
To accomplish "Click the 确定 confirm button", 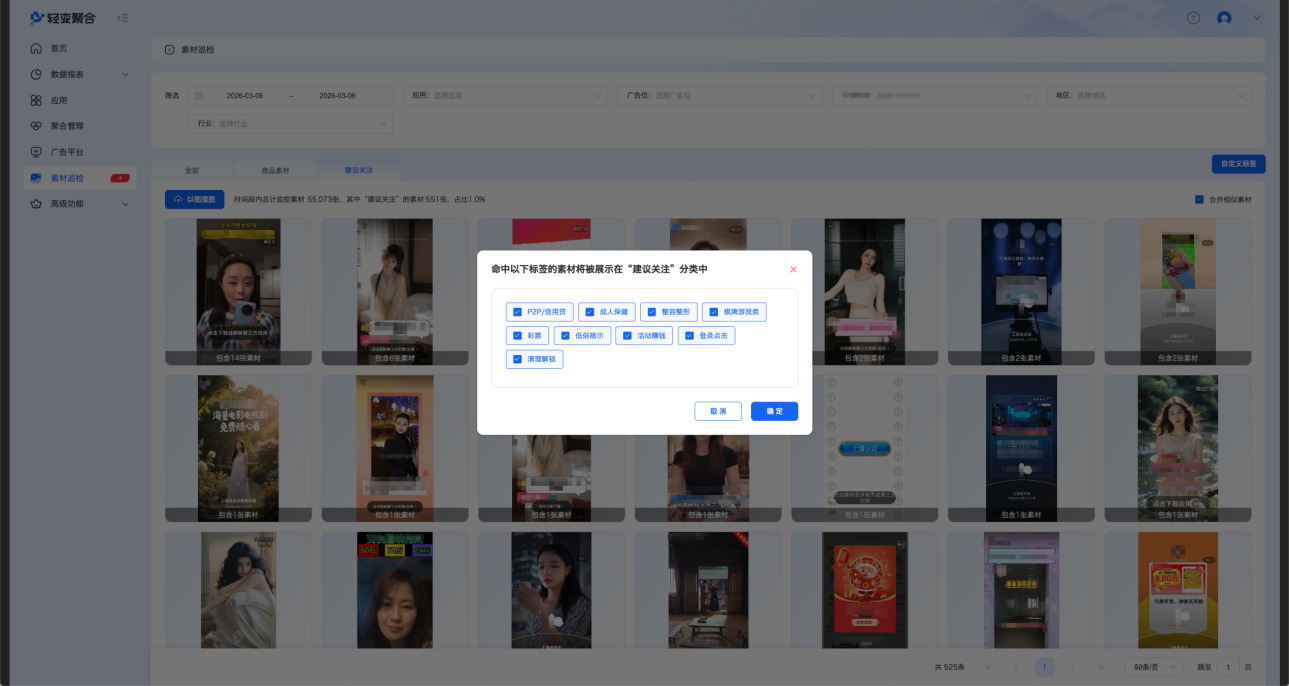I will pos(774,411).
